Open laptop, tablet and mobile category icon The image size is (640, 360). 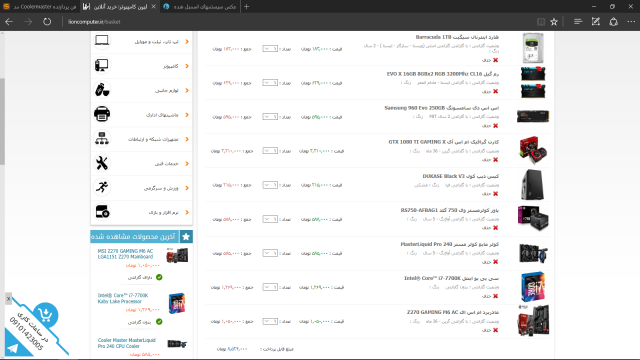(102, 41)
